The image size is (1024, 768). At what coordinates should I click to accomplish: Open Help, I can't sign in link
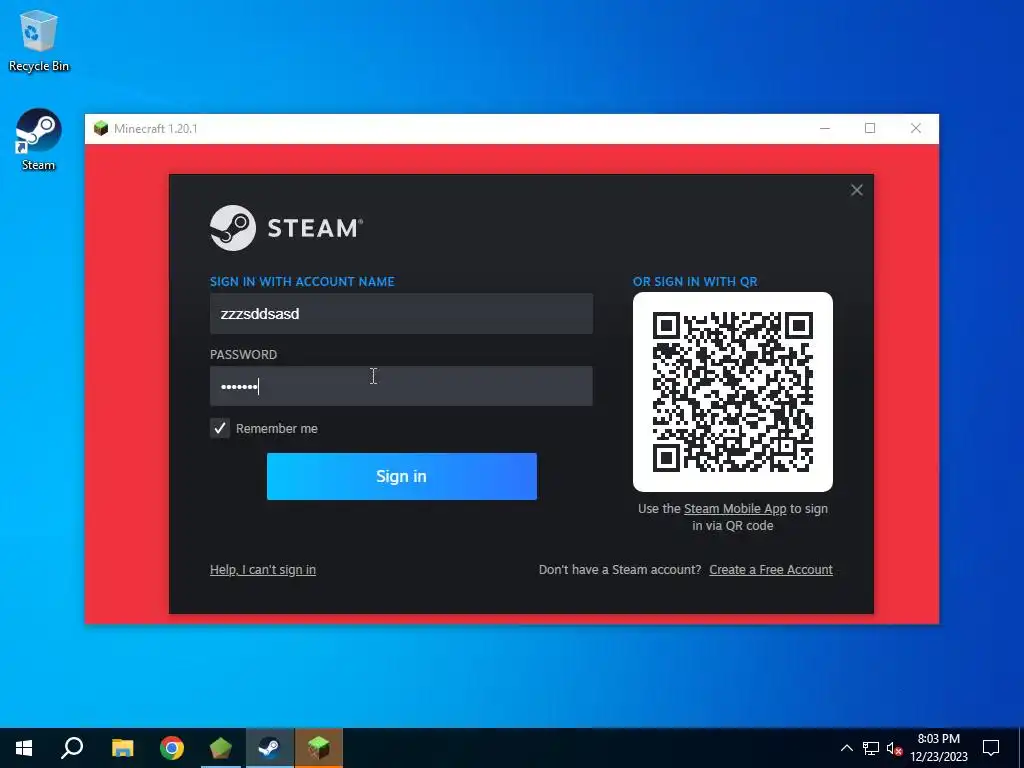(263, 569)
